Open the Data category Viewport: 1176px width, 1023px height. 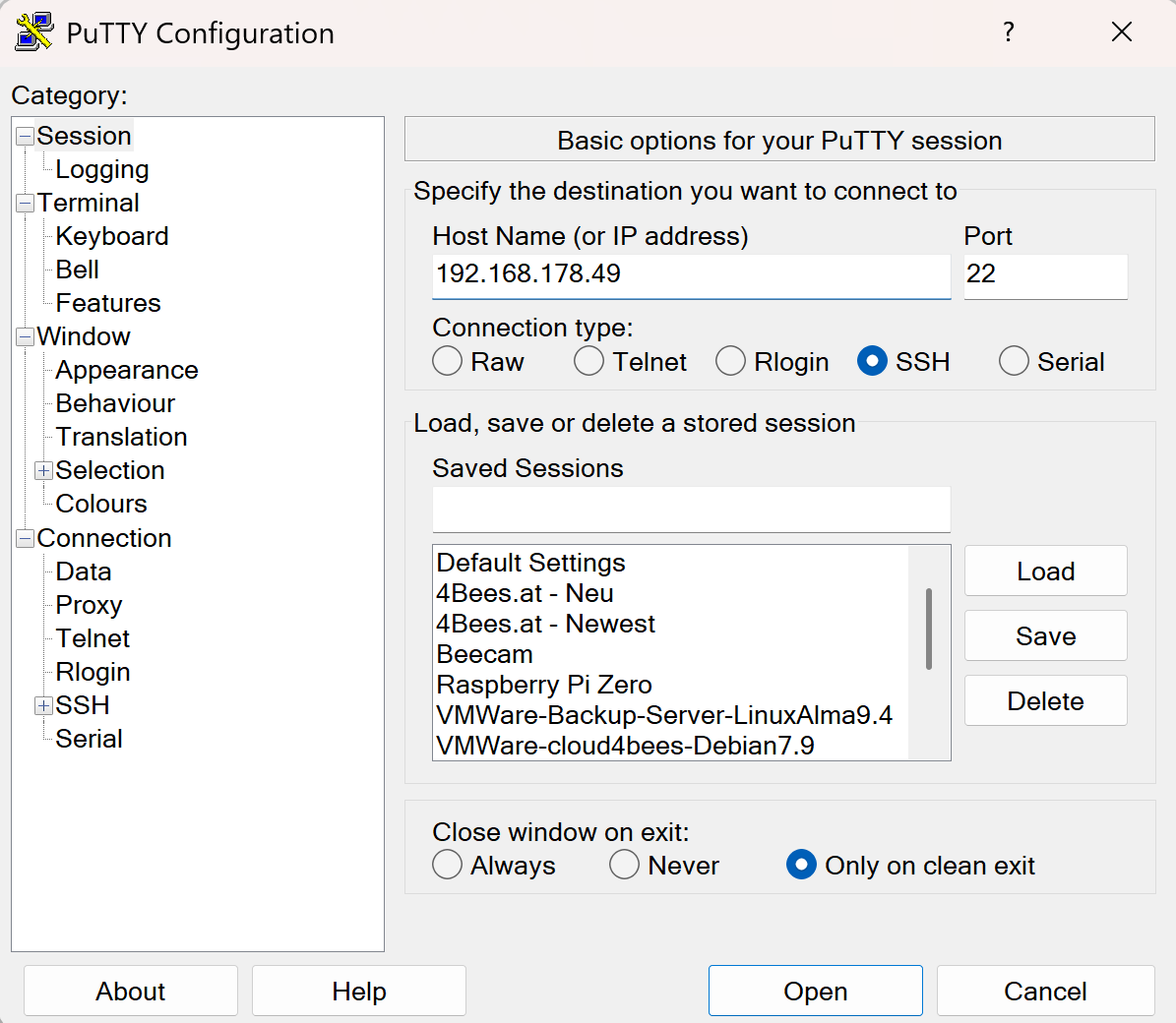(84, 572)
